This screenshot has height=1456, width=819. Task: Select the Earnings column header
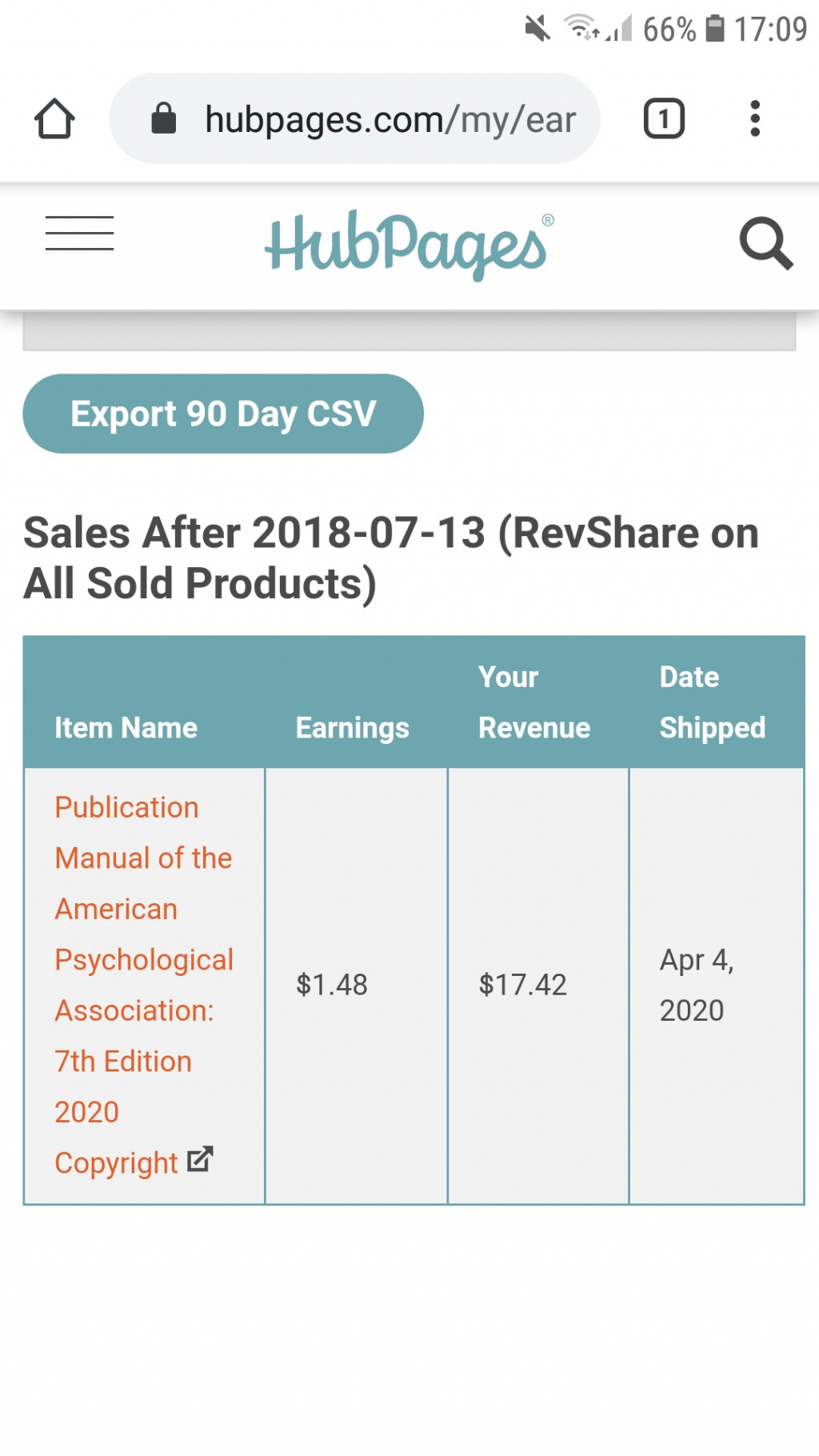point(352,728)
